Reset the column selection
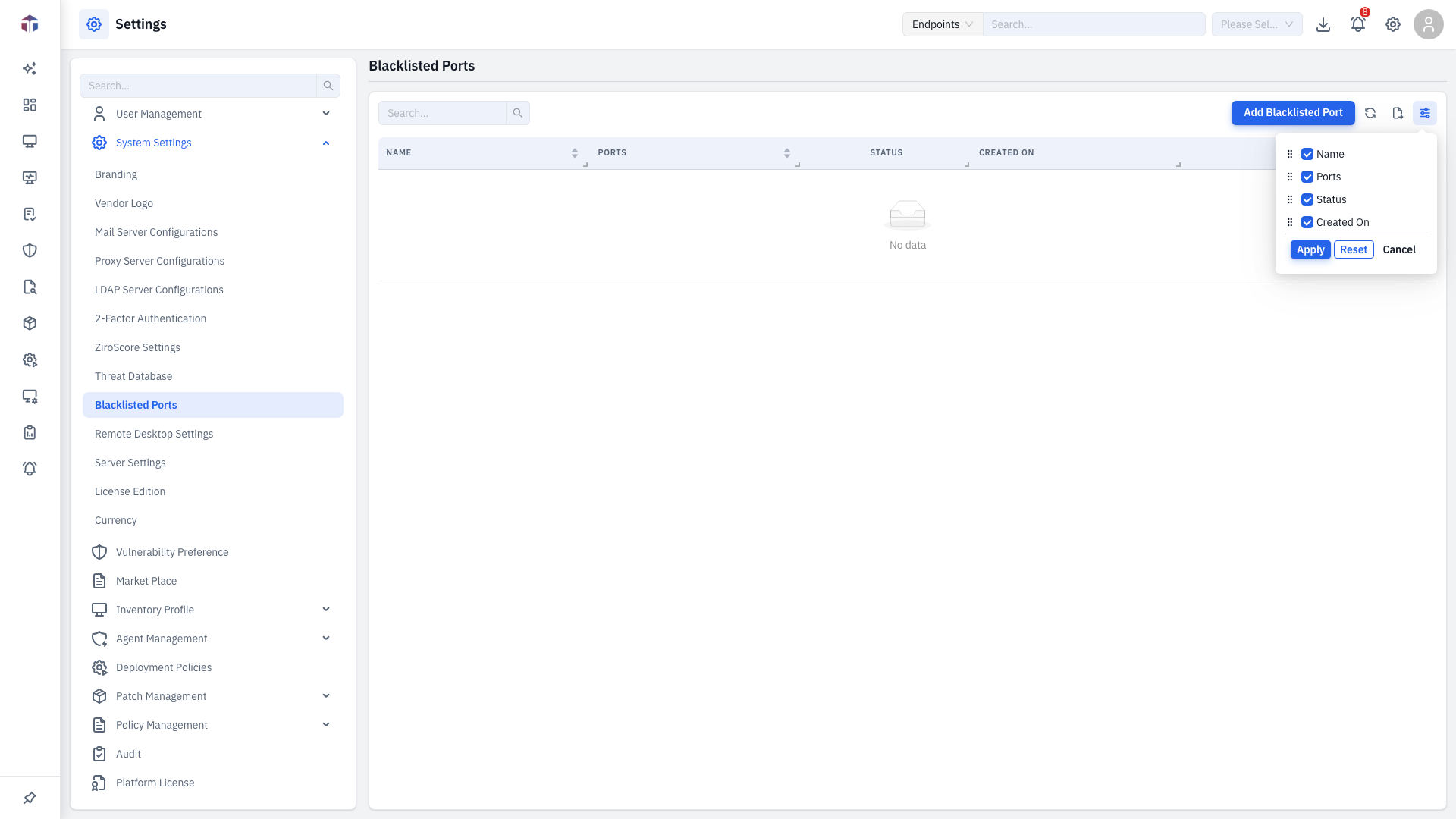 pyautogui.click(x=1354, y=249)
